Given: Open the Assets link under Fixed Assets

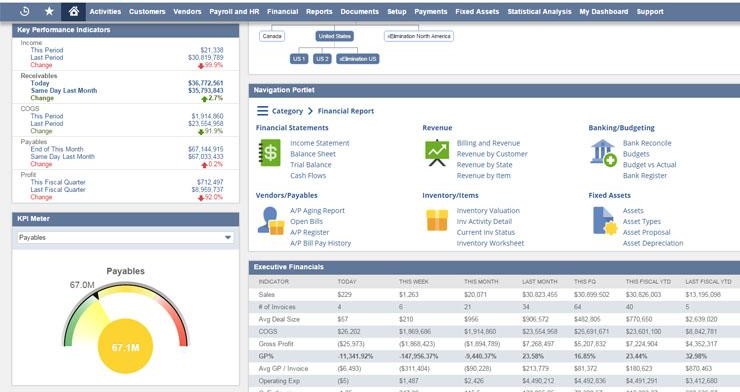Looking at the screenshot, I should coord(633,210).
